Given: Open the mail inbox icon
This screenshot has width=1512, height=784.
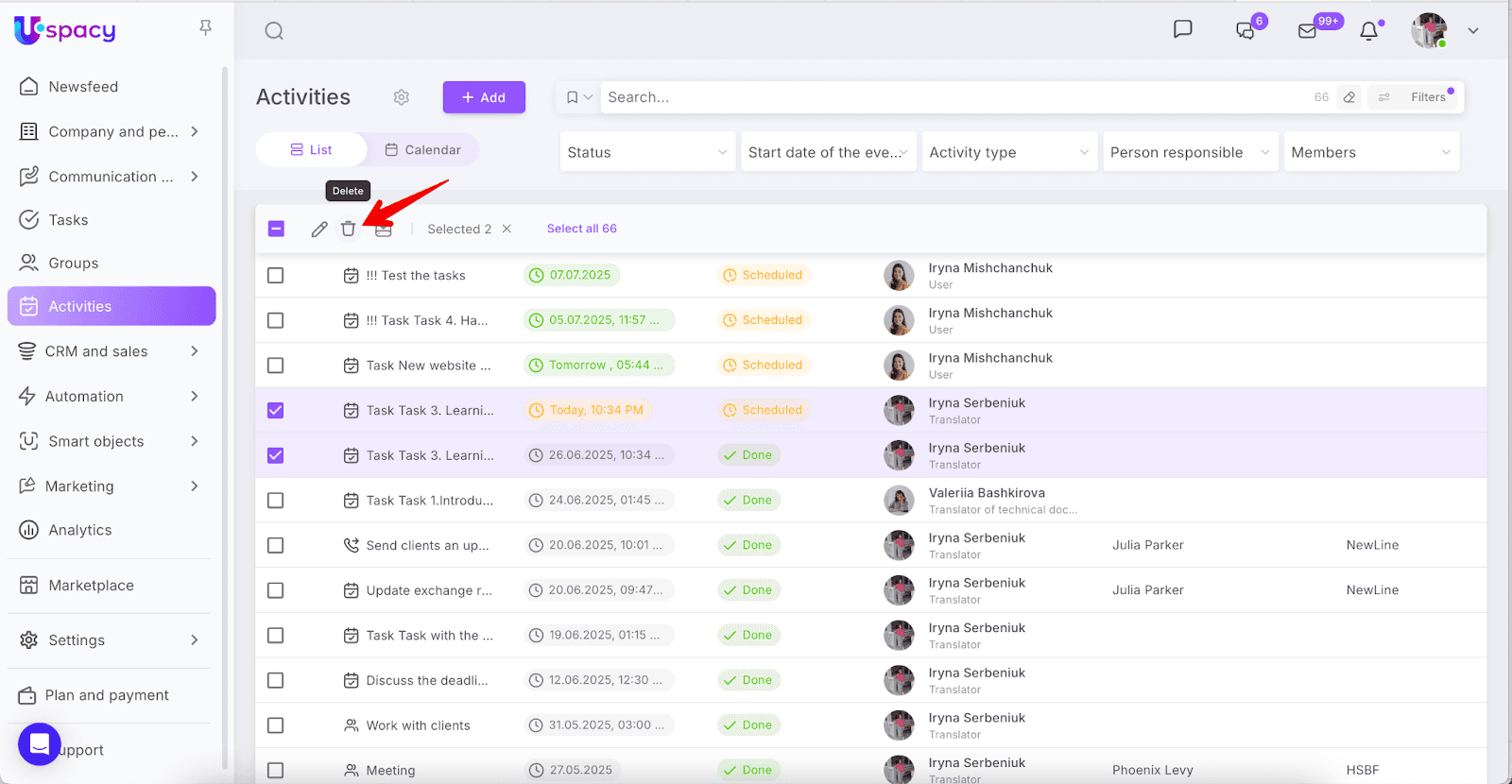Looking at the screenshot, I should (x=1307, y=31).
